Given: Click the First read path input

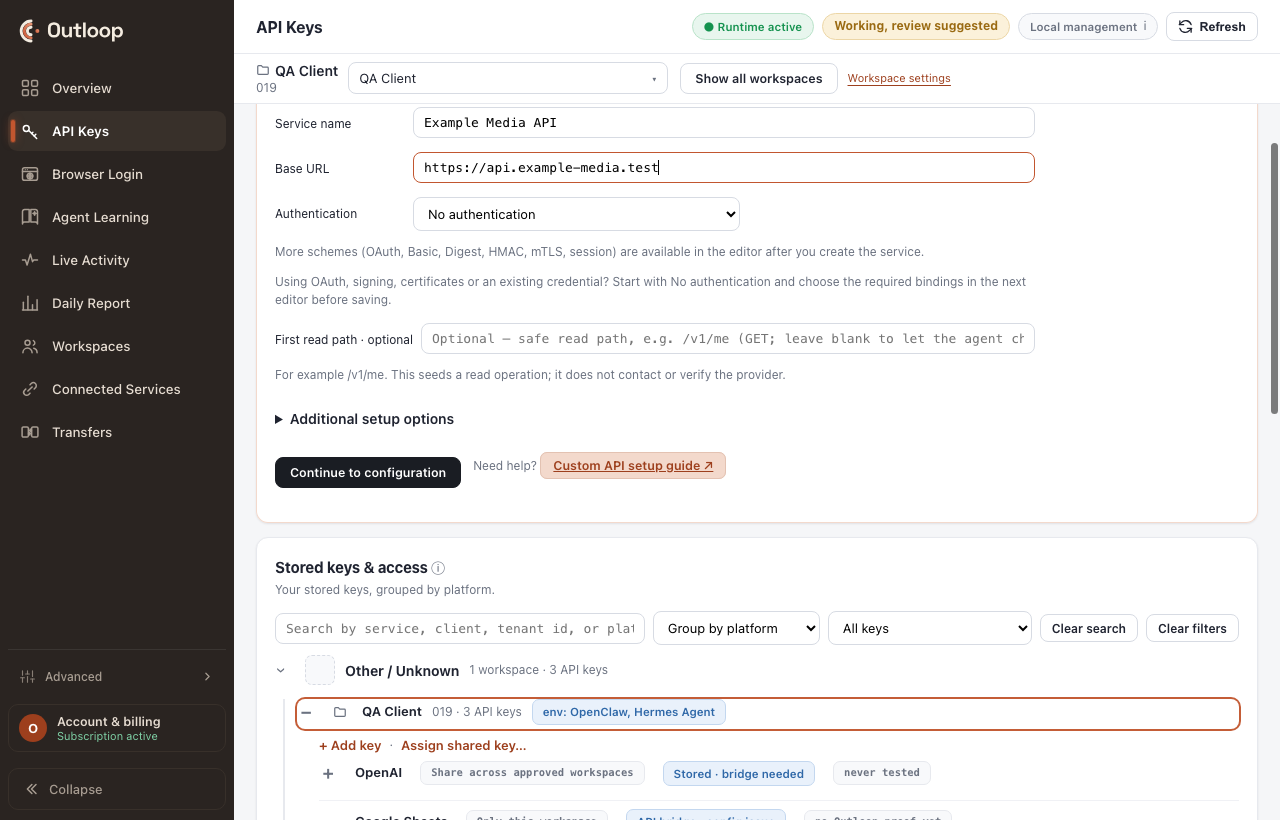Looking at the screenshot, I should (x=728, y=338).
